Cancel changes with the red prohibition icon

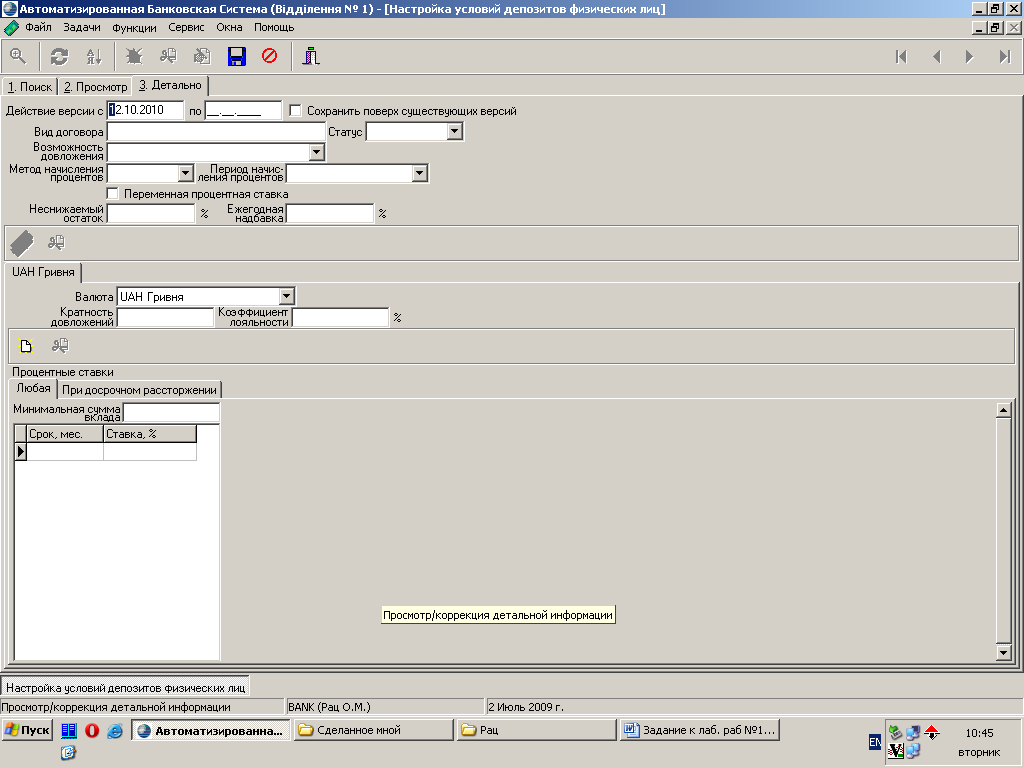[270, 56]
